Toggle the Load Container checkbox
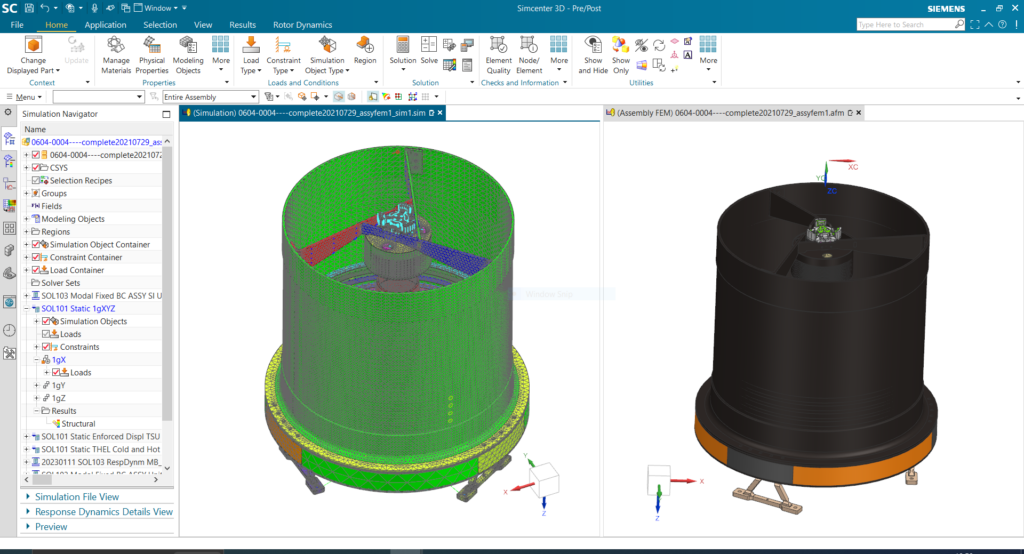The width and height of the screenshot is (1024, 554). 36,270
